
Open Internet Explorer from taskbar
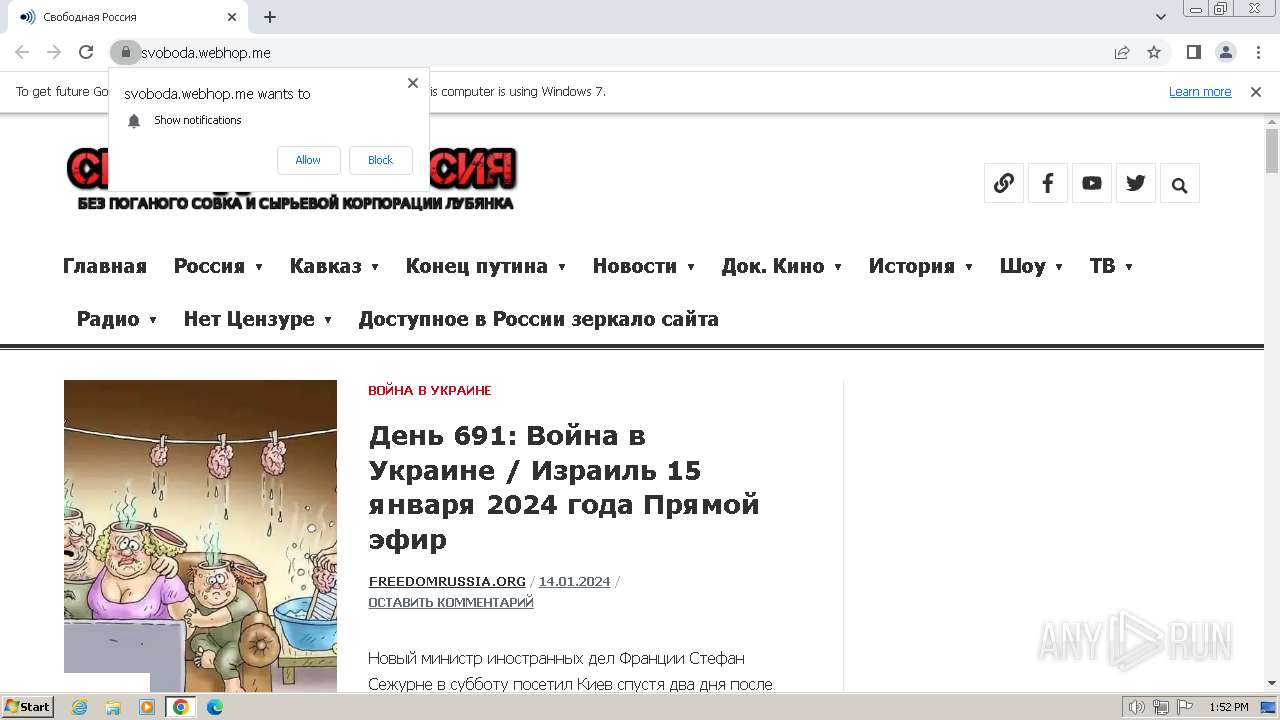click(79, 707)
